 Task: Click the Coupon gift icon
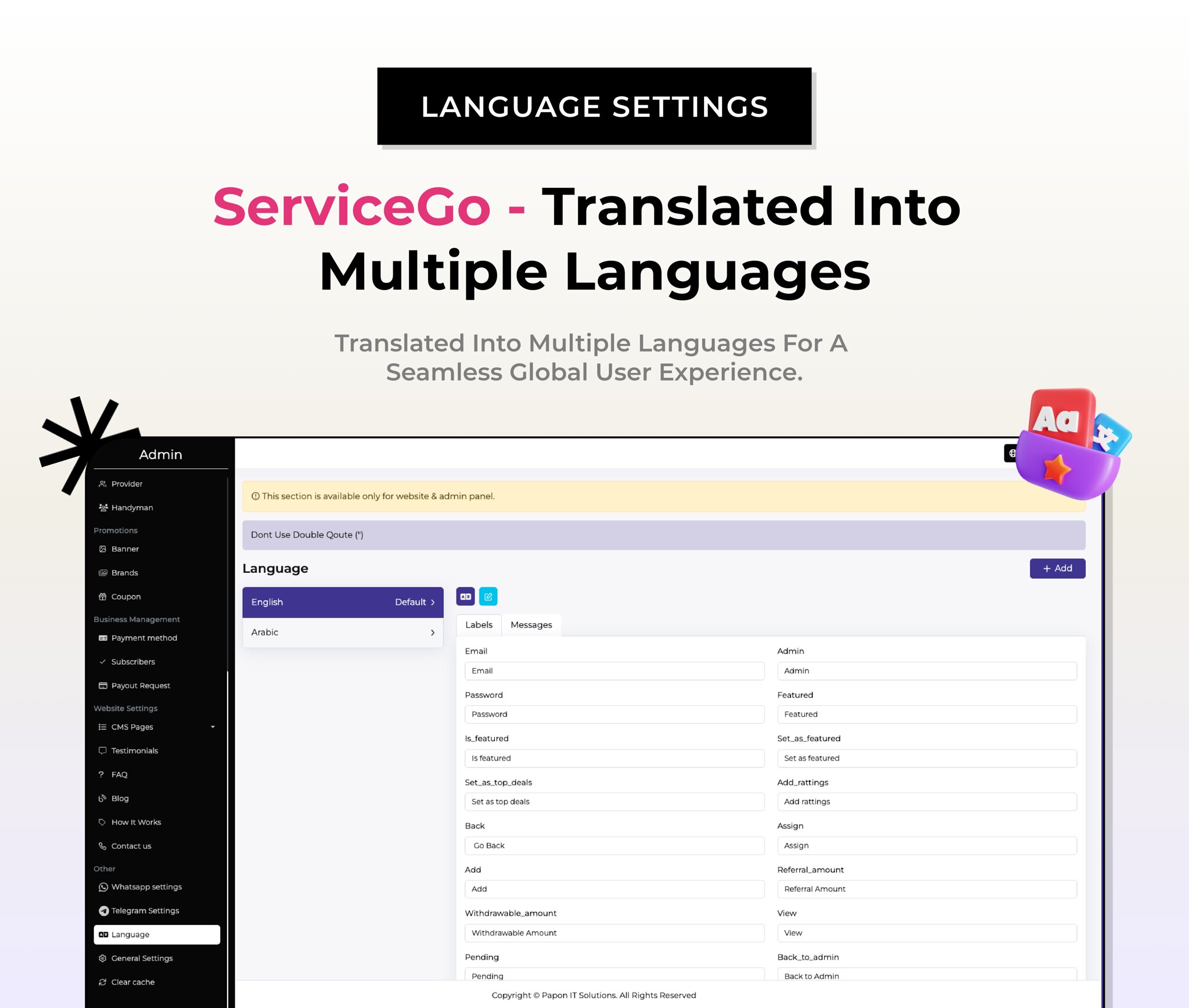tap(103, 597)
